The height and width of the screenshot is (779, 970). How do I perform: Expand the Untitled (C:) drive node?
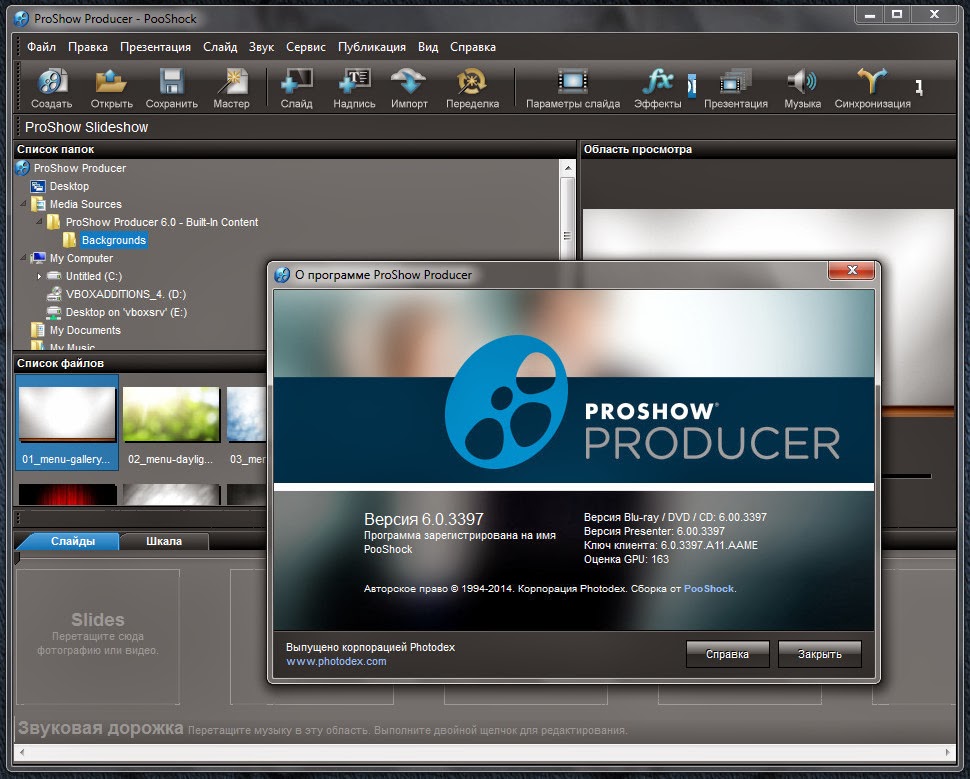[x=39, y=276]
